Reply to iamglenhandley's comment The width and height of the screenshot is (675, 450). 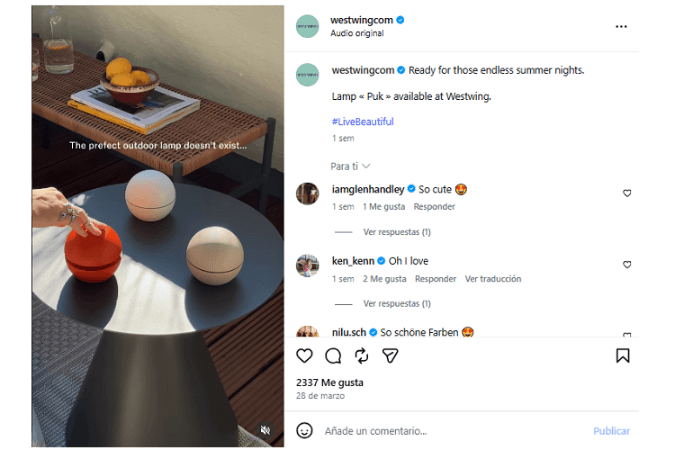(x=434, y=207)
